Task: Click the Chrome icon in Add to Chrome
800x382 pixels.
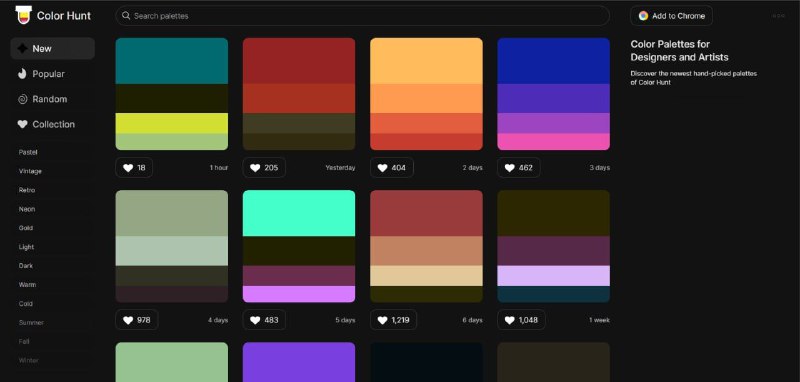Action: [x=643, y=16]
